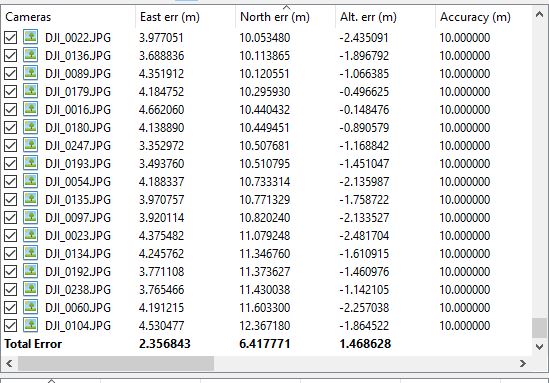This screenshot has height=383, width=549.
Task: Sort by Alt. err (m) column header
Action: tap(385, 17)
